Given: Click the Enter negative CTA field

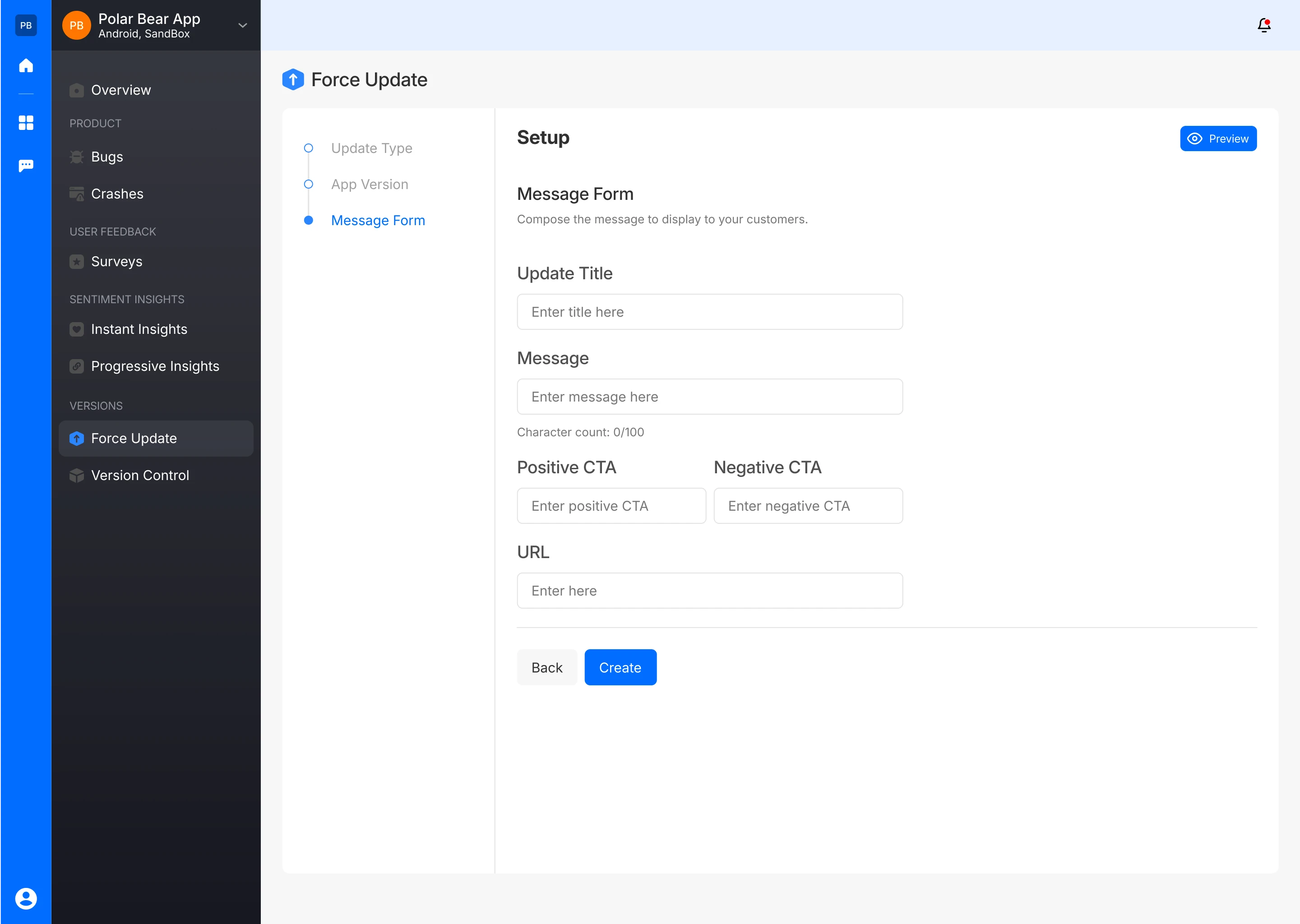Looking at the screenshot, I should tap(808, 506).
